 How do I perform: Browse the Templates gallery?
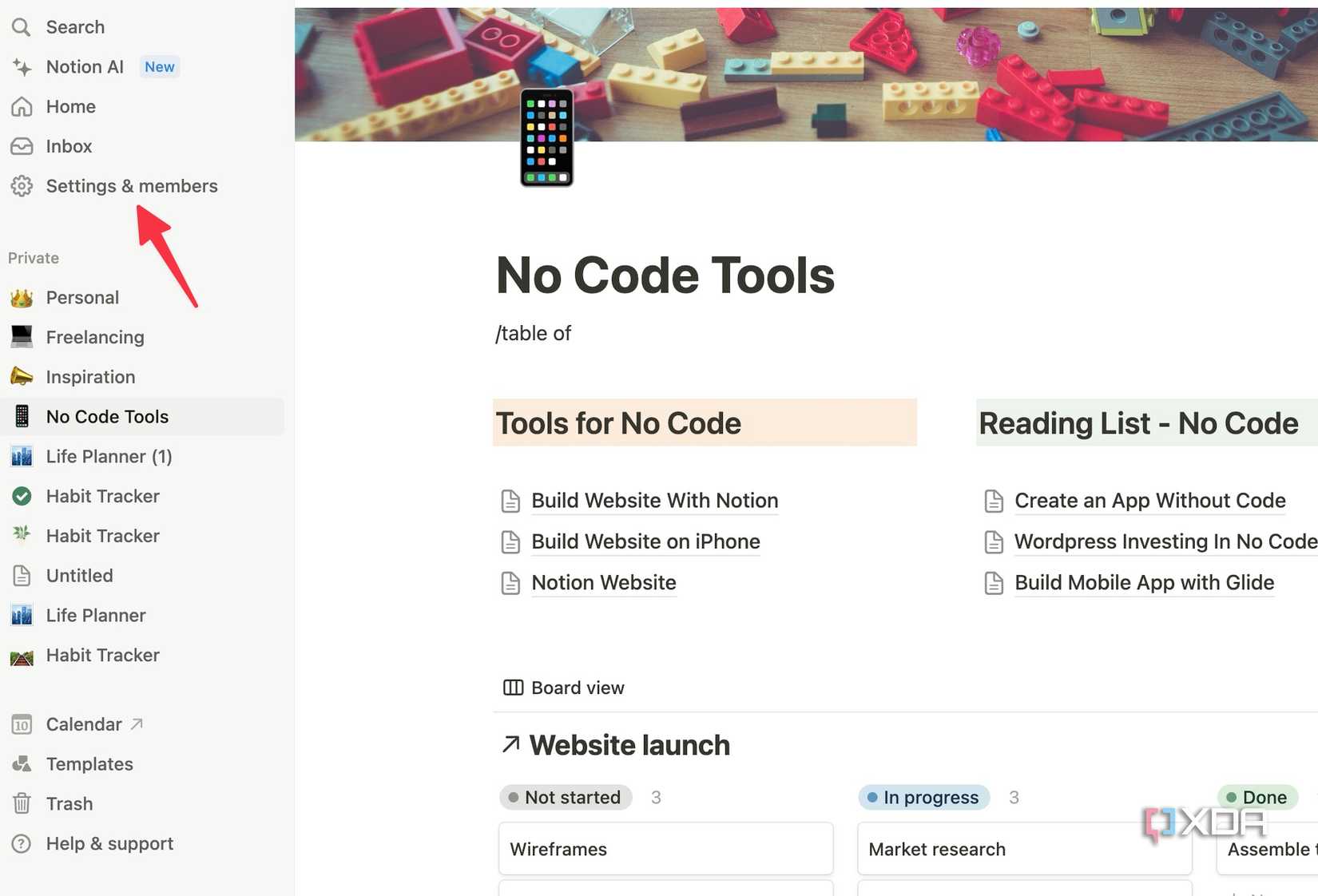(x=89, y=763)
